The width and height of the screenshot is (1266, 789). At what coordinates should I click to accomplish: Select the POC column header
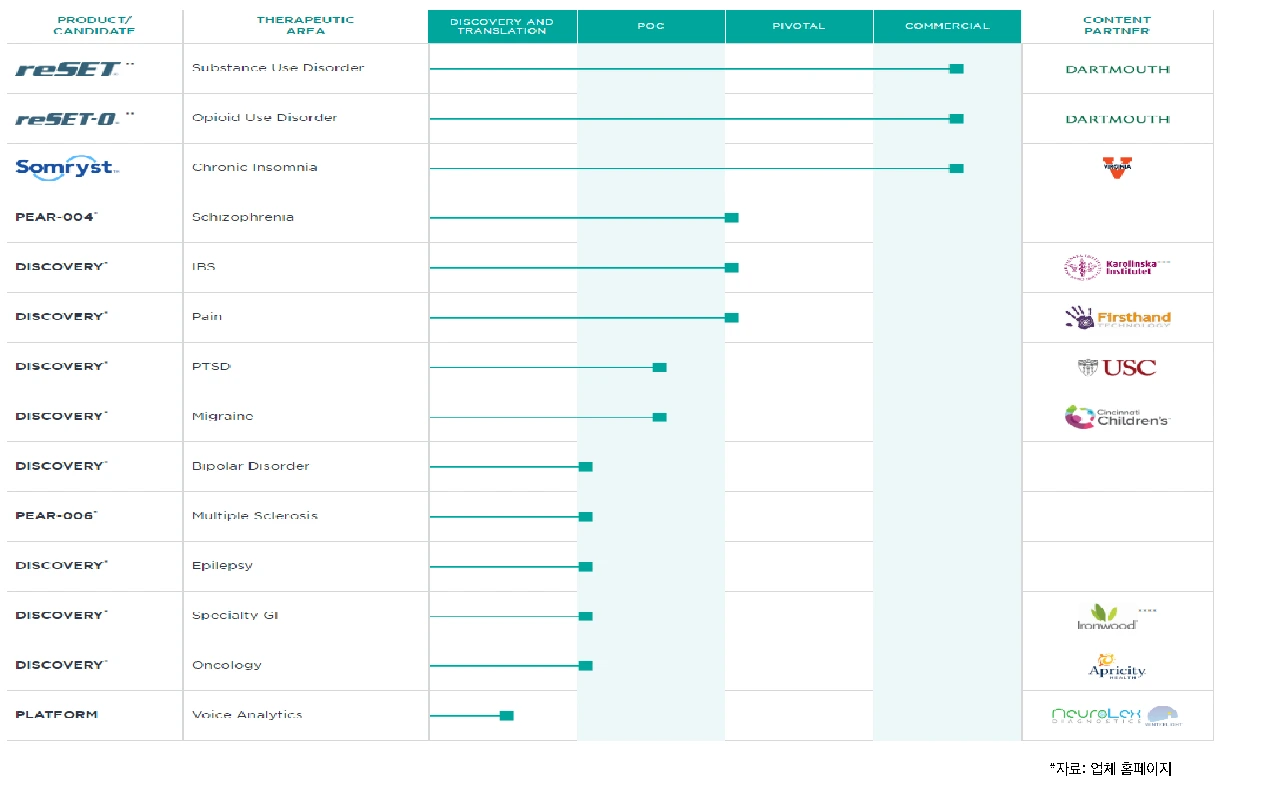coord(651,26)
